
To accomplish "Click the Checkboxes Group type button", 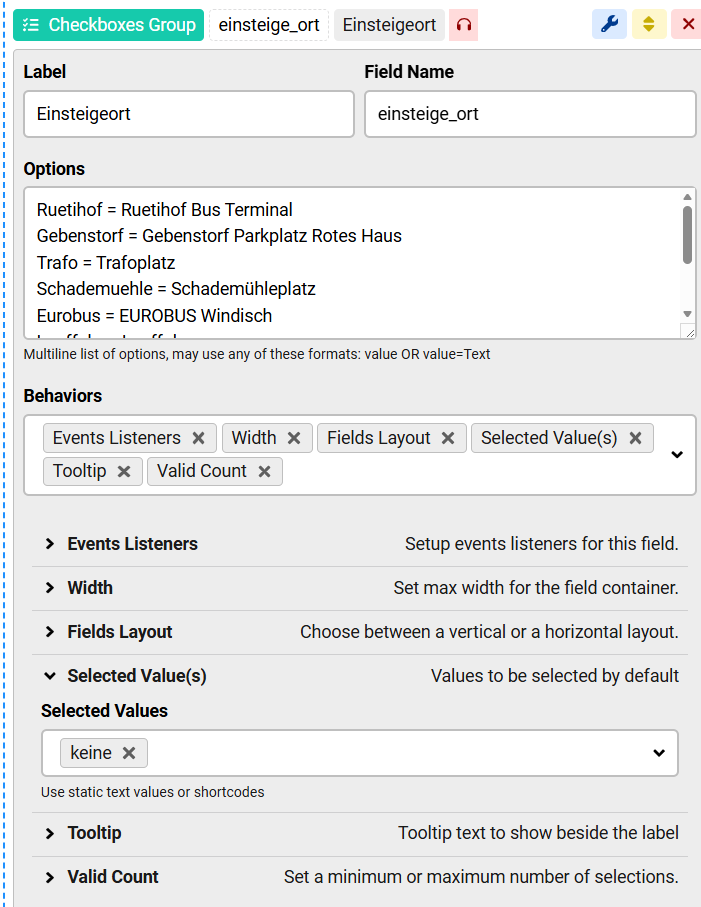I will tap(108, 25).
